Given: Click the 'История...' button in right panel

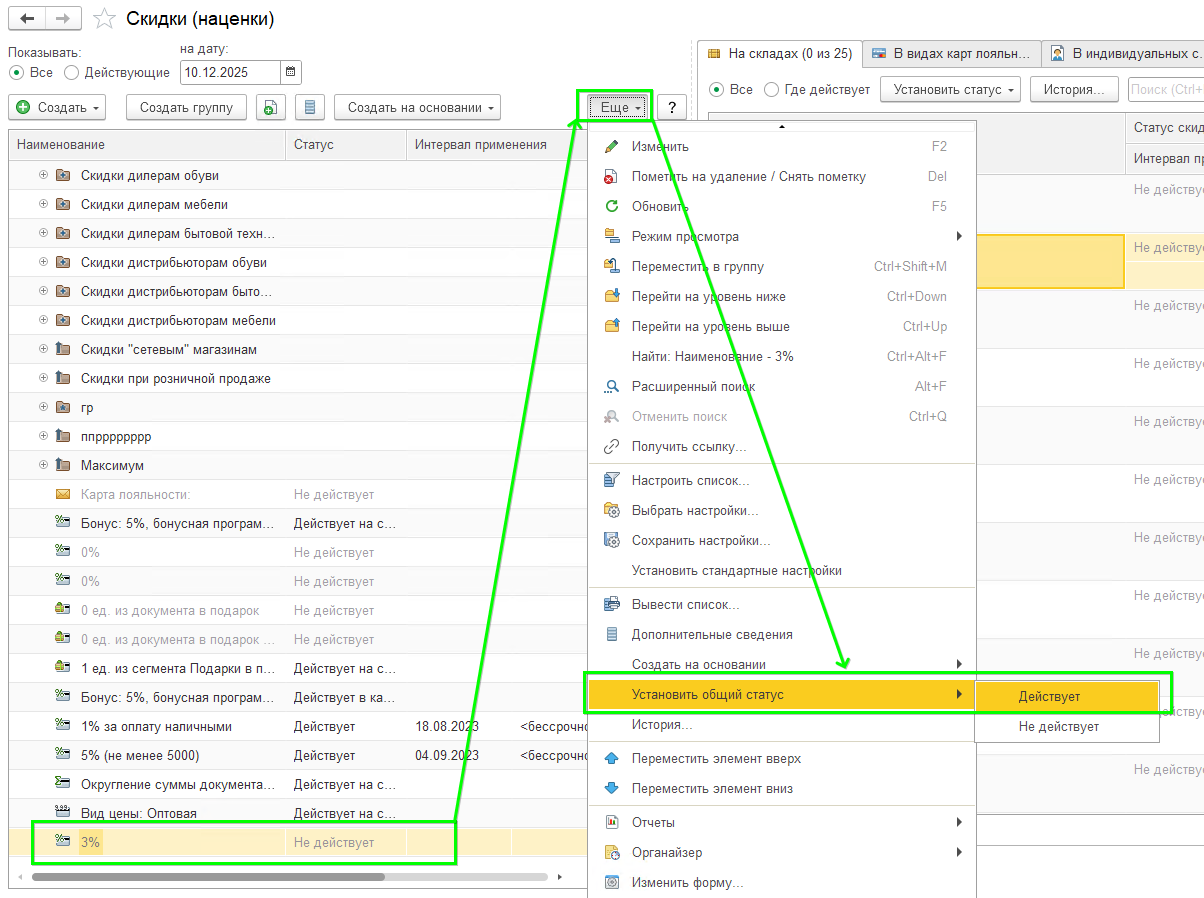Looking at the screenshot, I should pos(1073,90).
